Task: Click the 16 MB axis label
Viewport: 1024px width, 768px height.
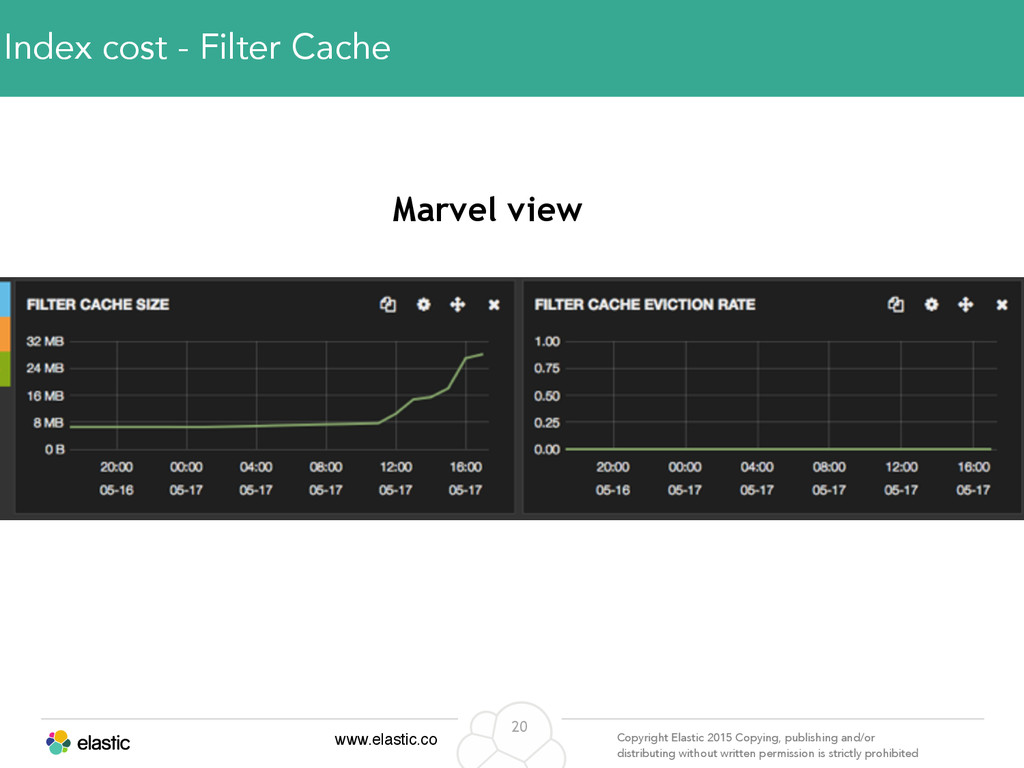Action: (45, 396)
